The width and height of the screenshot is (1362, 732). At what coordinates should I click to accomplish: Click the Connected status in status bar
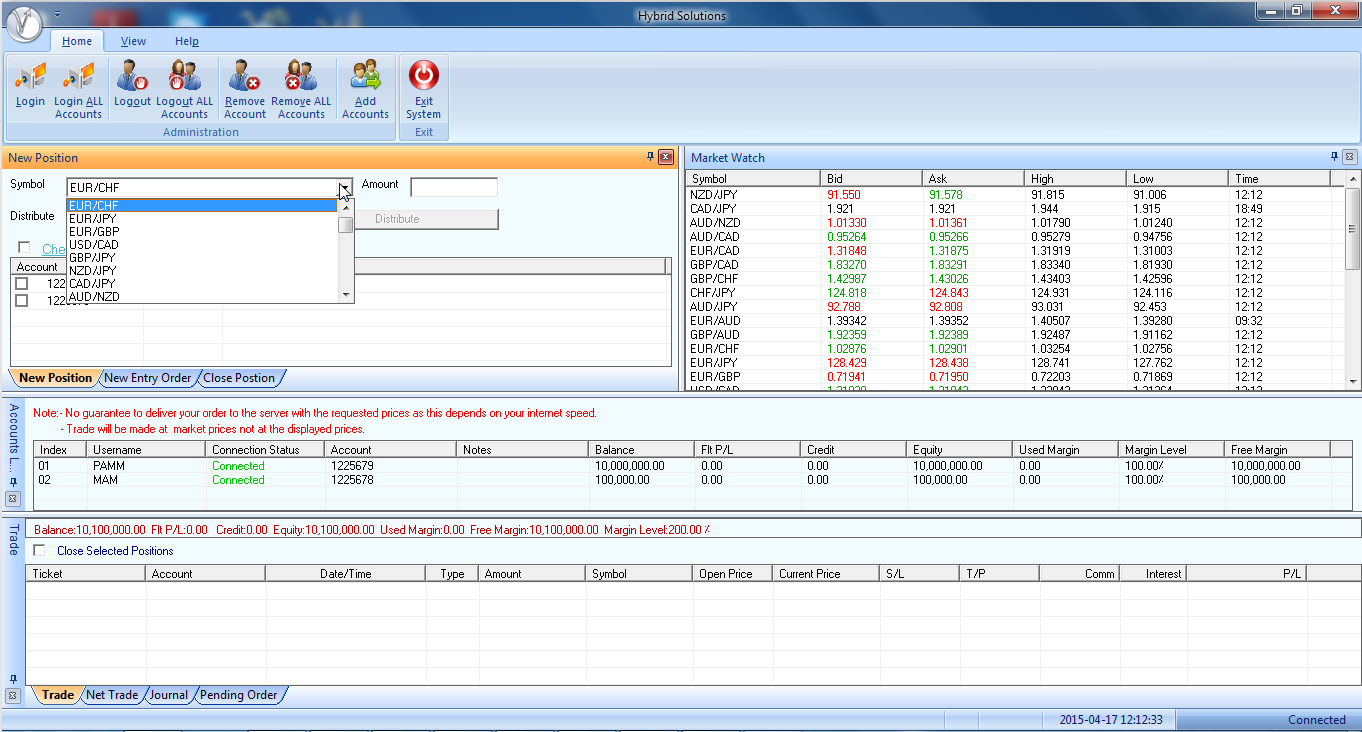pyautogui.click(x=1316, y=720)
